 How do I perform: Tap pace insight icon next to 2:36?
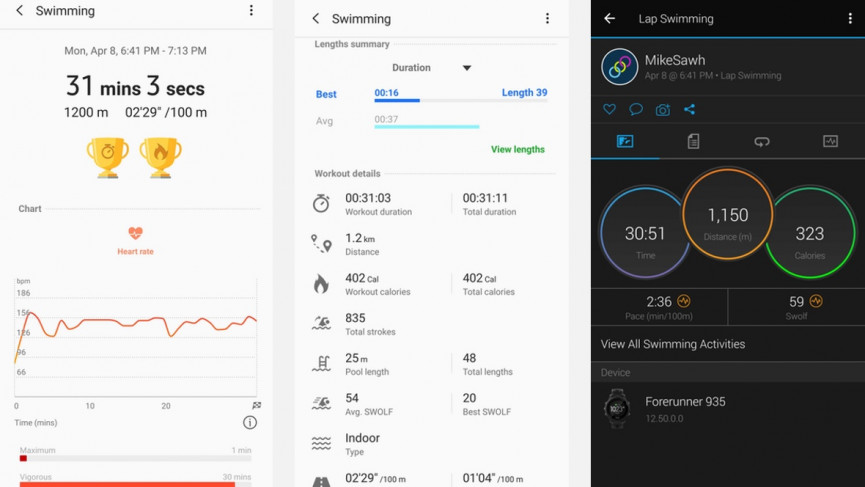point(684,301)
